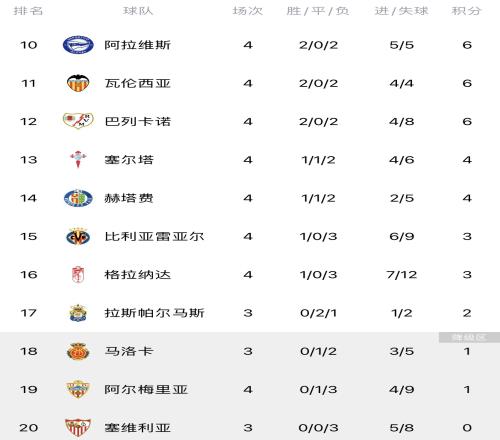The height and width of the screenshot is (440, 500).
Task: Click the Sevilla (塞维利亚) crest
Action: 78,428
